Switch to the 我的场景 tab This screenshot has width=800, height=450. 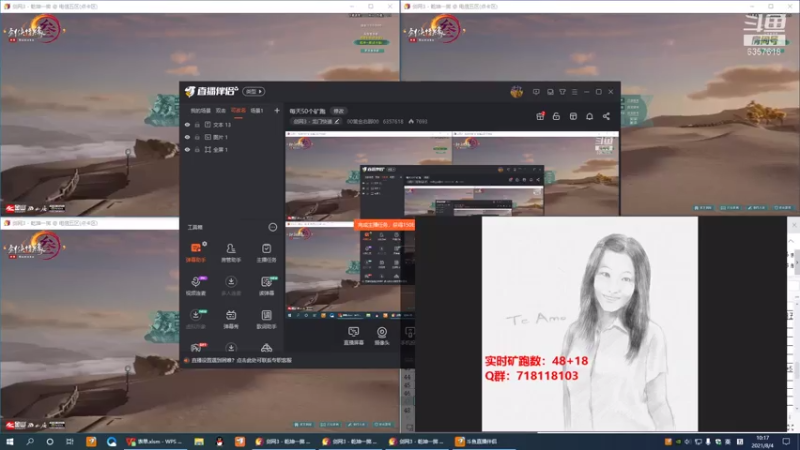point(200,110)
